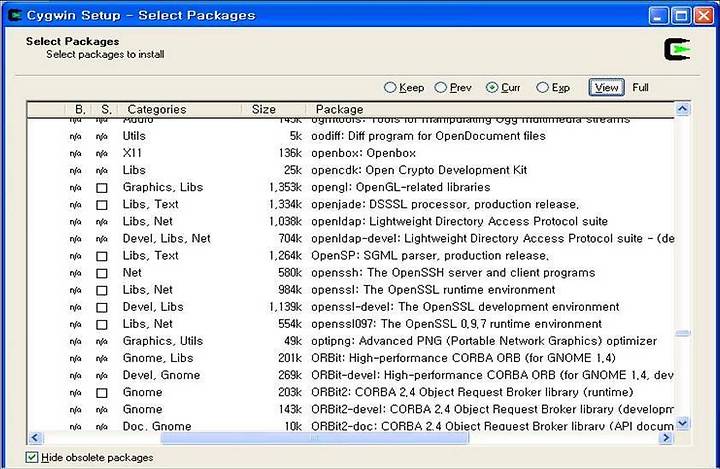720x469 pixels.
Task: Select ORBit: High-performance CORBA ORB text
Action: (x=463, y=358)
